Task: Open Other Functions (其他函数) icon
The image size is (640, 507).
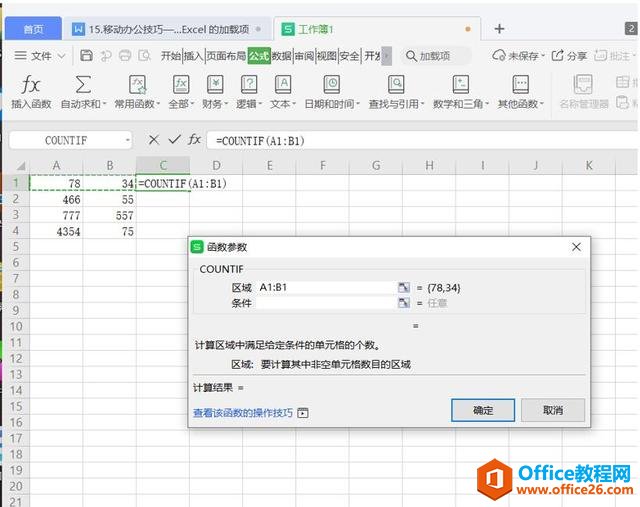Action: 520,85
